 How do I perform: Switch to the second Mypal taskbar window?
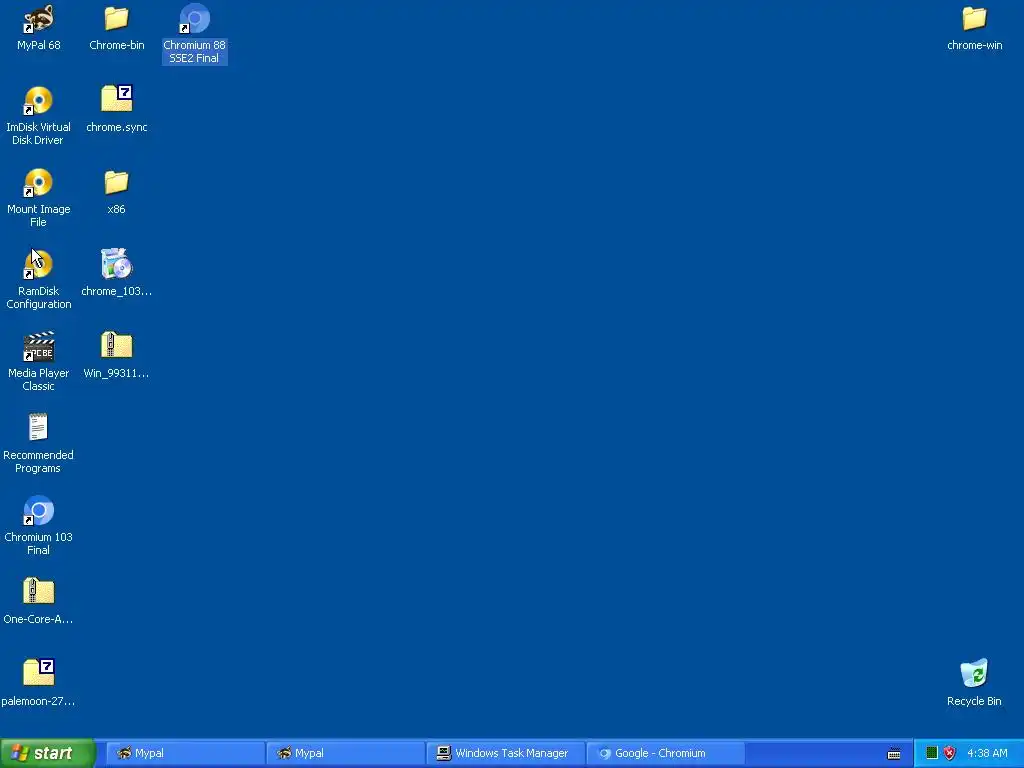click(x=345, y=753)
